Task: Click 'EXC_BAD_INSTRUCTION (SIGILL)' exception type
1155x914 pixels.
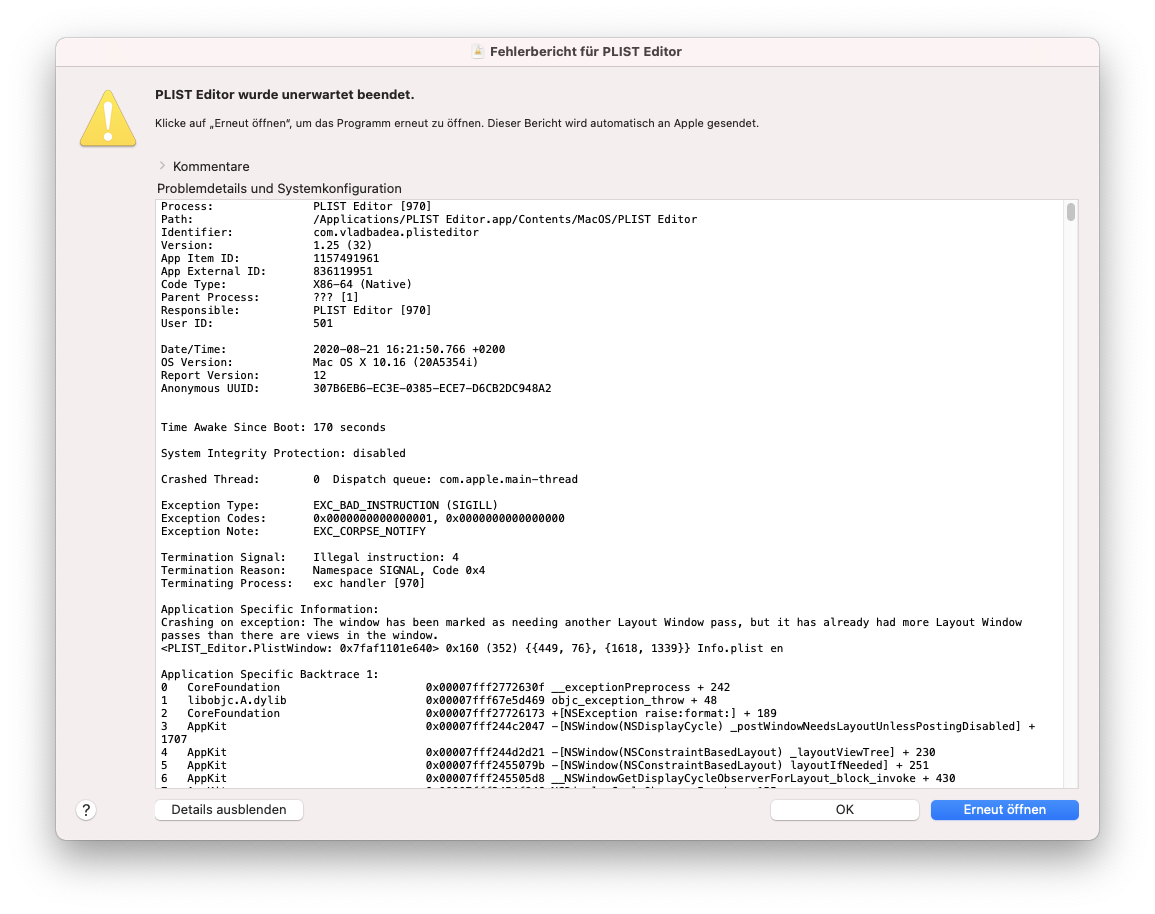Action: point(405,505)
